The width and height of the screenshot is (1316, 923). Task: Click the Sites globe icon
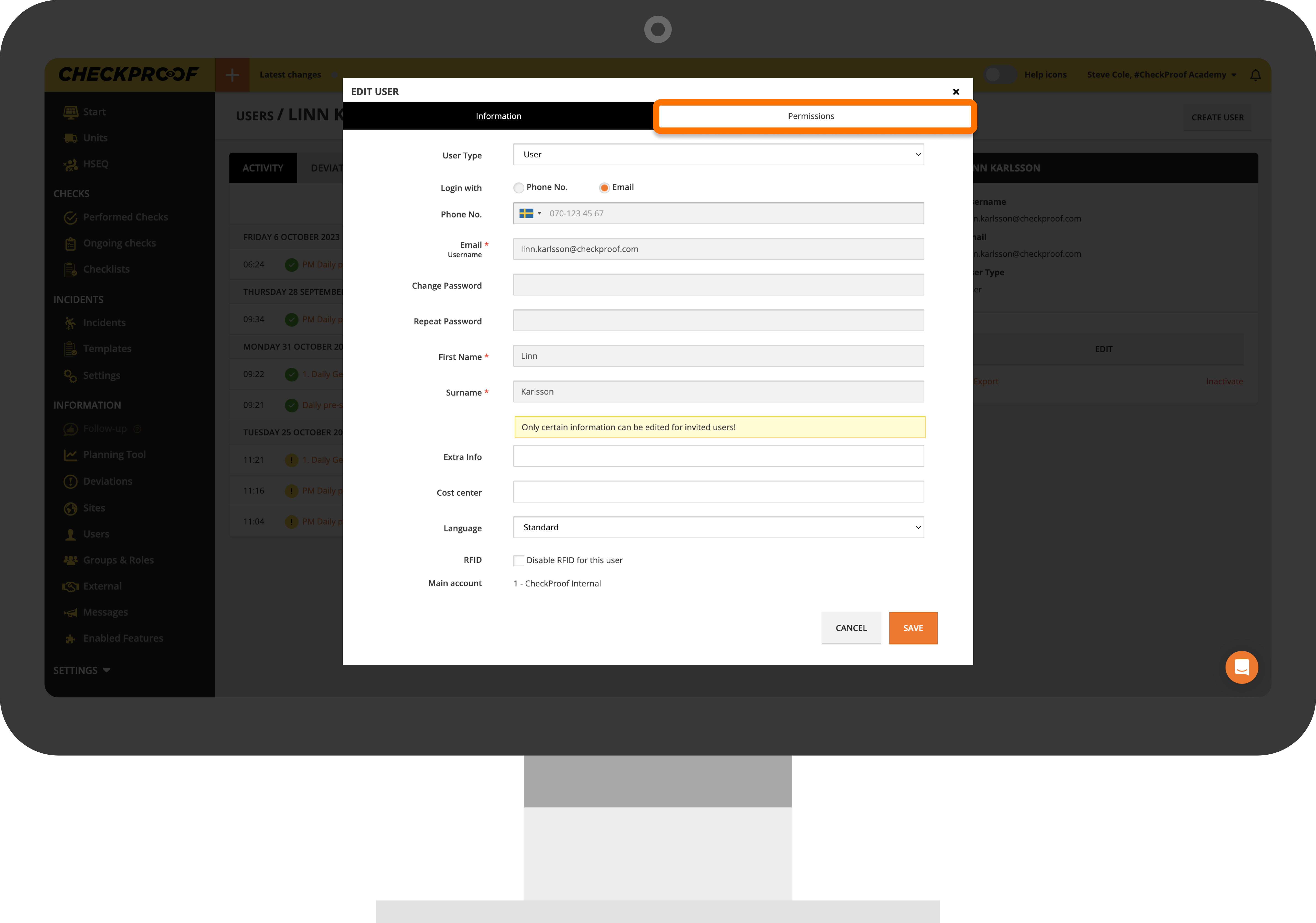[x=71, y=509]
